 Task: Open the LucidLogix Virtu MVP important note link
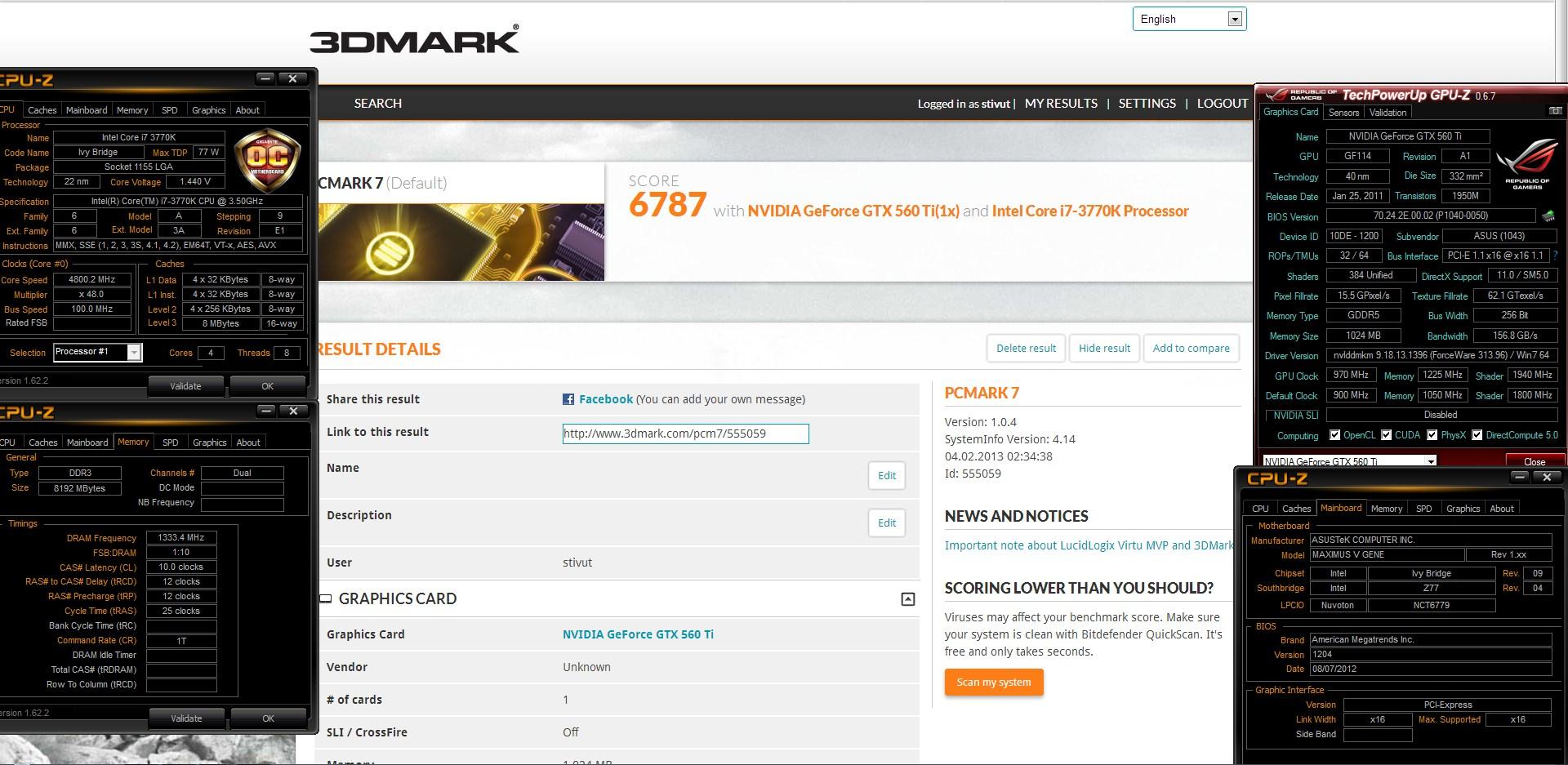click(x=1088, y=545)
